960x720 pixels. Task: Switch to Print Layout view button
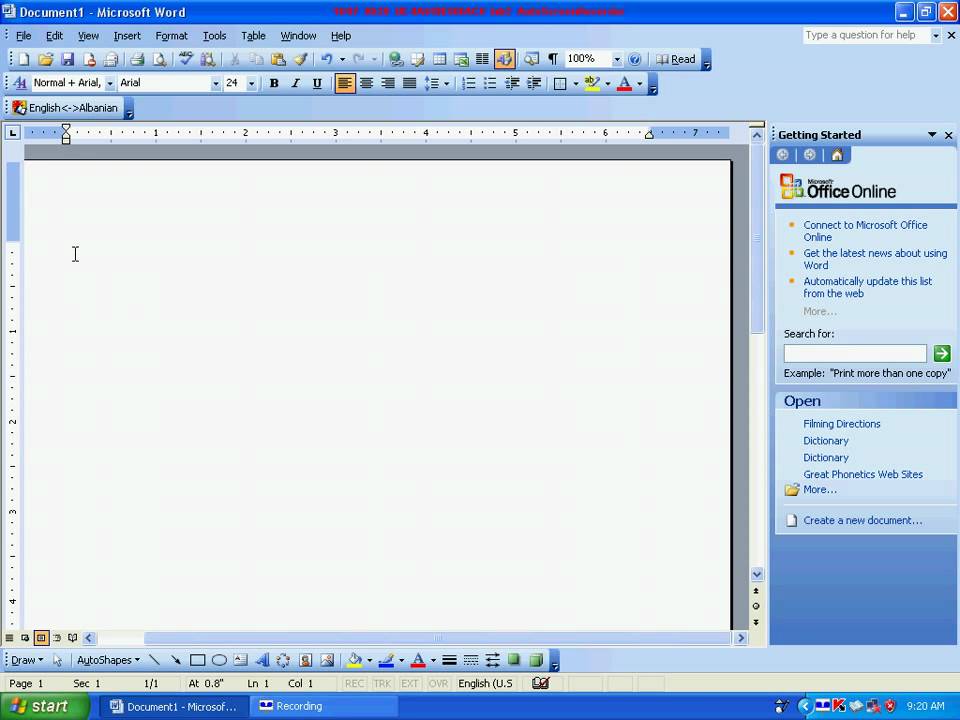[40, 638]
